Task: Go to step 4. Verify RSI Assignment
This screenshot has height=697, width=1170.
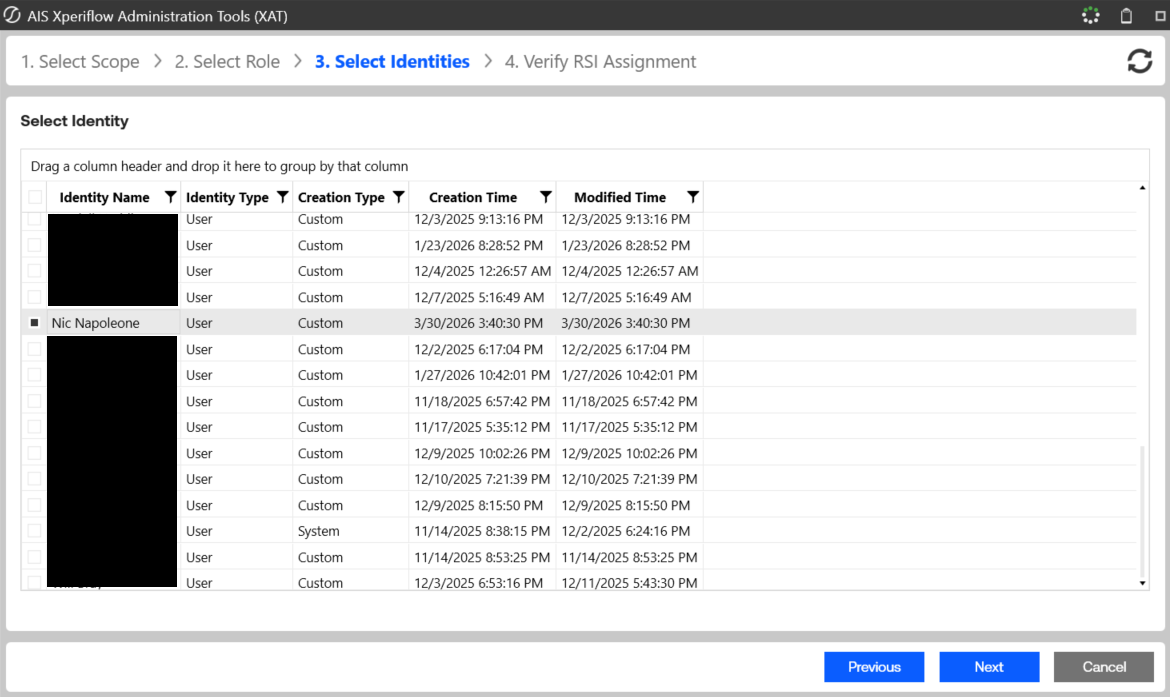Action: 600,61
